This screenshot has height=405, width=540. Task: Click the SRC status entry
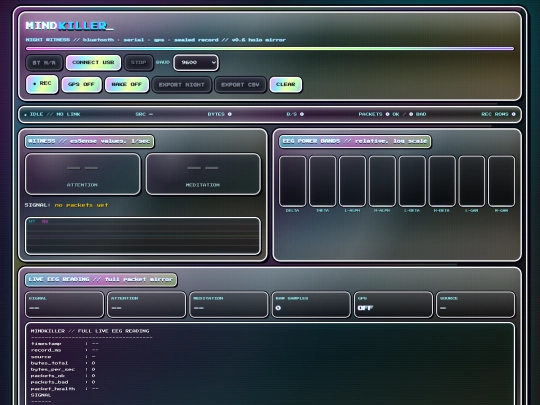[x=144, y=114]
